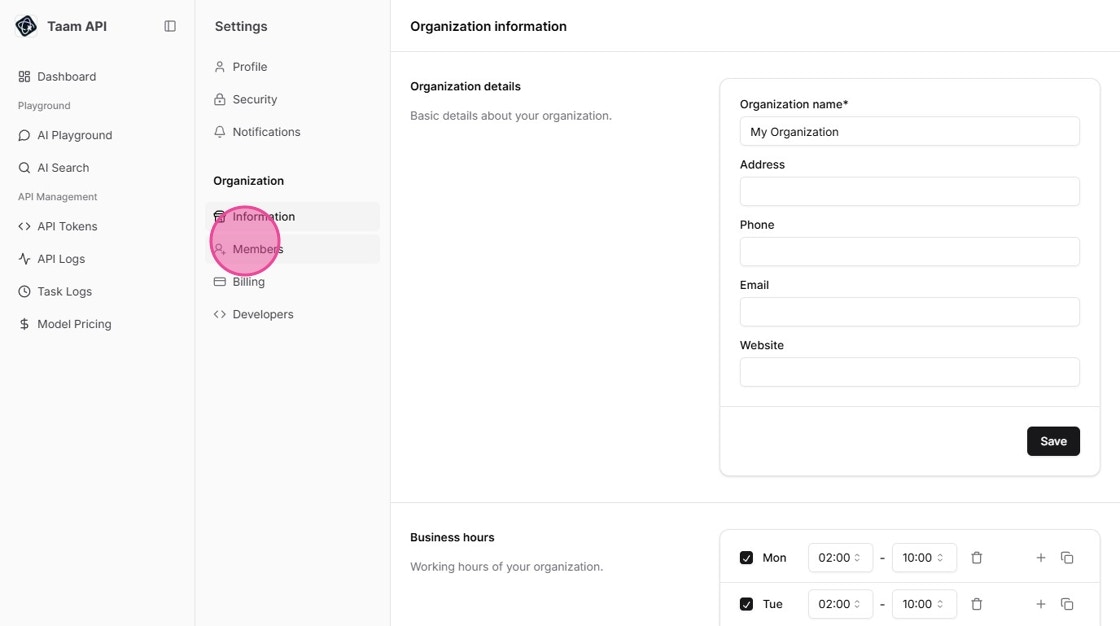
Task: Open the Developers settings link
Action: pos(262,313)
